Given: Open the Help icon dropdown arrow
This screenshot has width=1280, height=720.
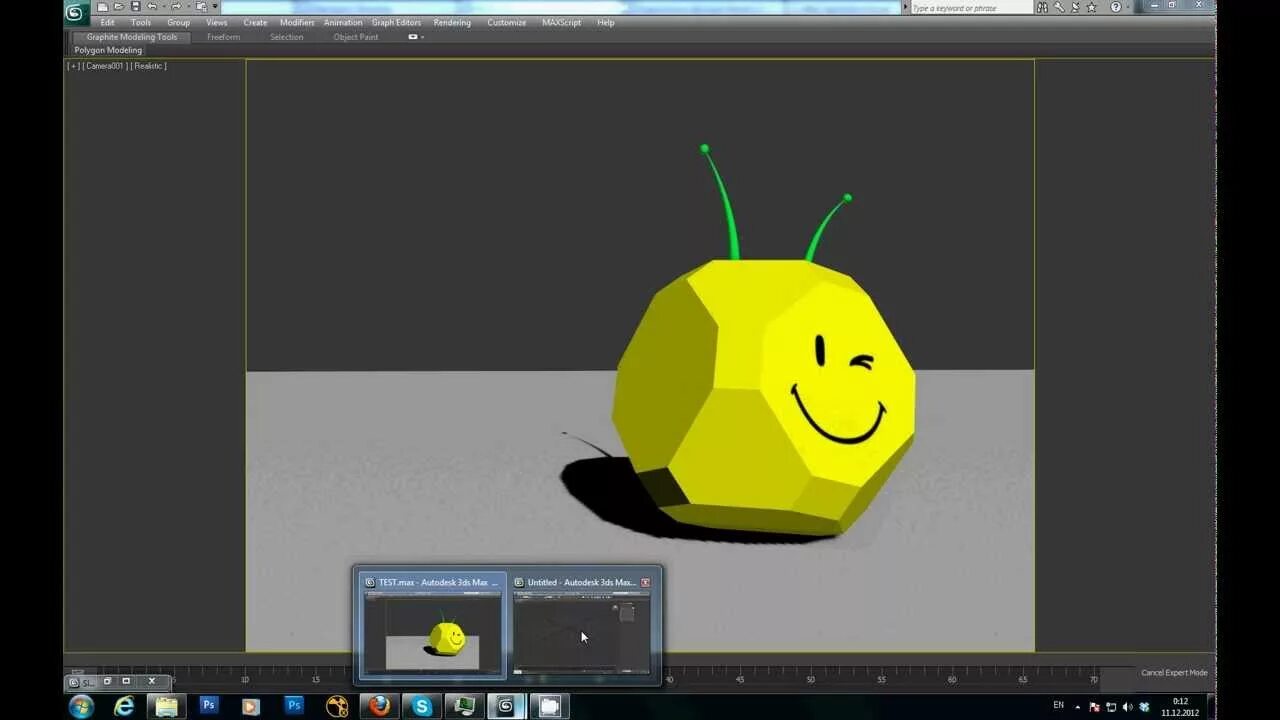Looking at the screenshot, I should click(x=1128, y=7).
